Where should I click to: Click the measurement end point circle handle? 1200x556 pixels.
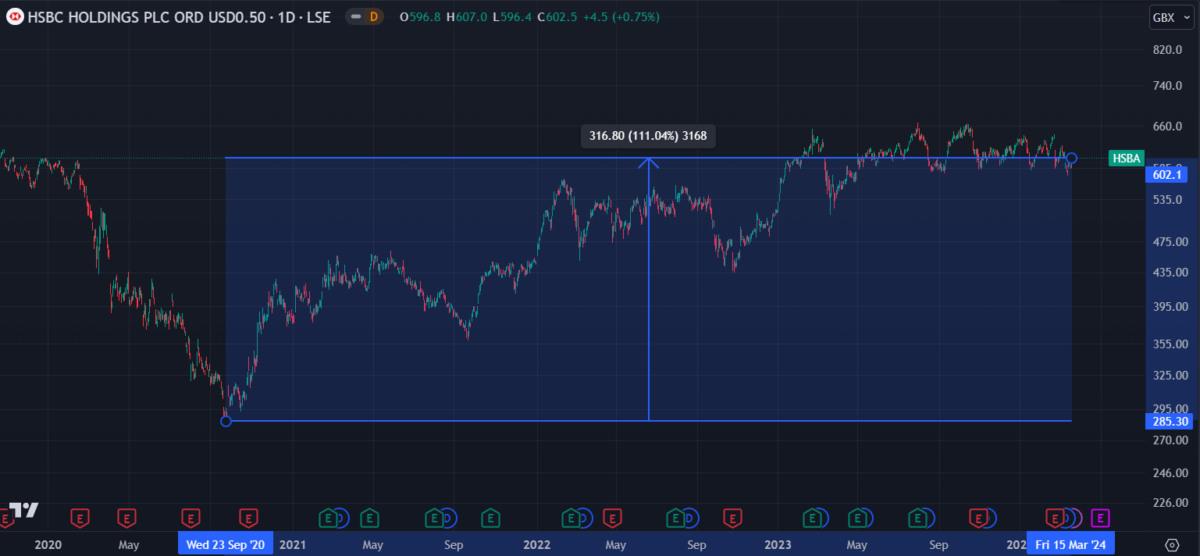pyautogui.click(x=1071, y=158)
